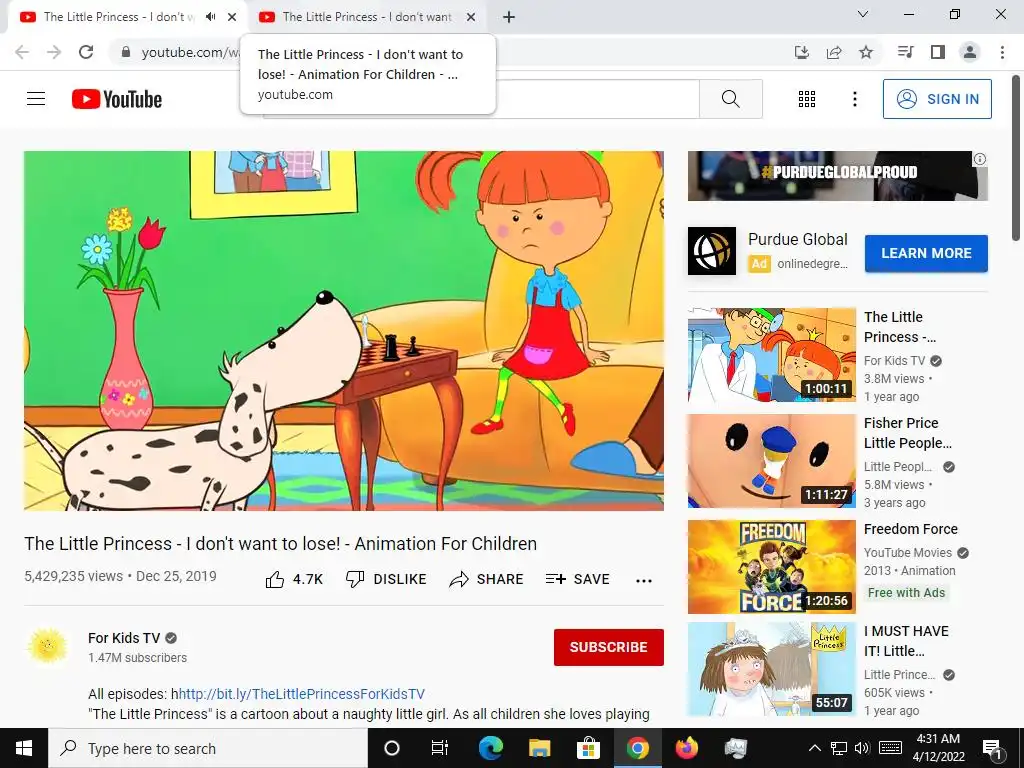1024x768 pixels.
Task: Open Cortana circle on taskbar
Action: click(392, 748)
